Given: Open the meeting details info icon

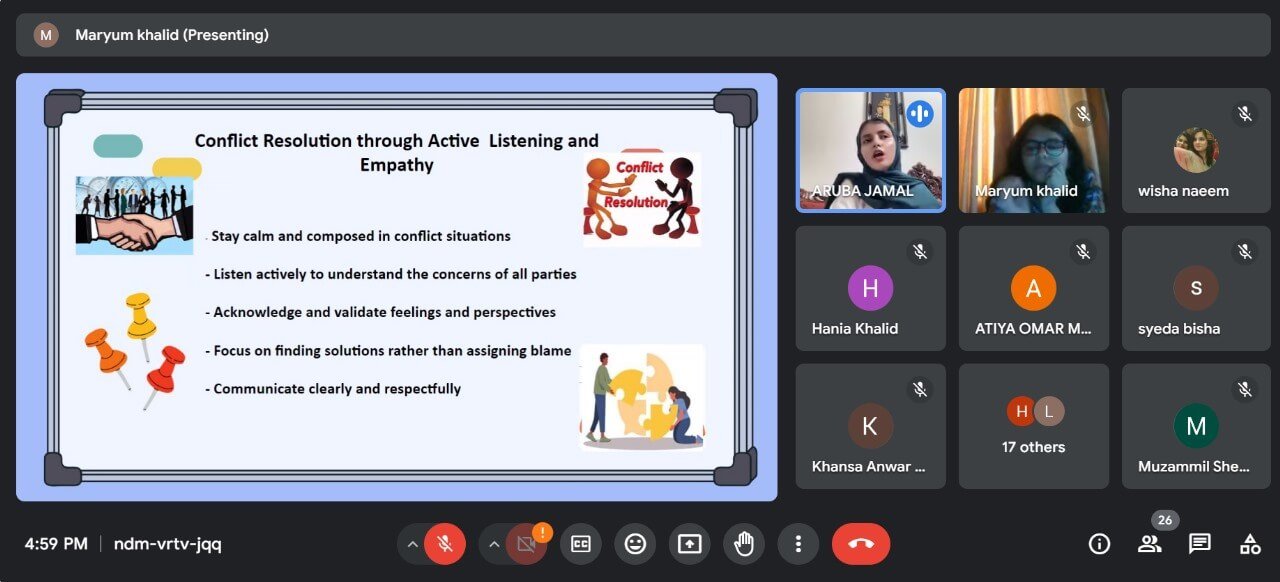Looking at the screenshot, I should coord(1099,544).
